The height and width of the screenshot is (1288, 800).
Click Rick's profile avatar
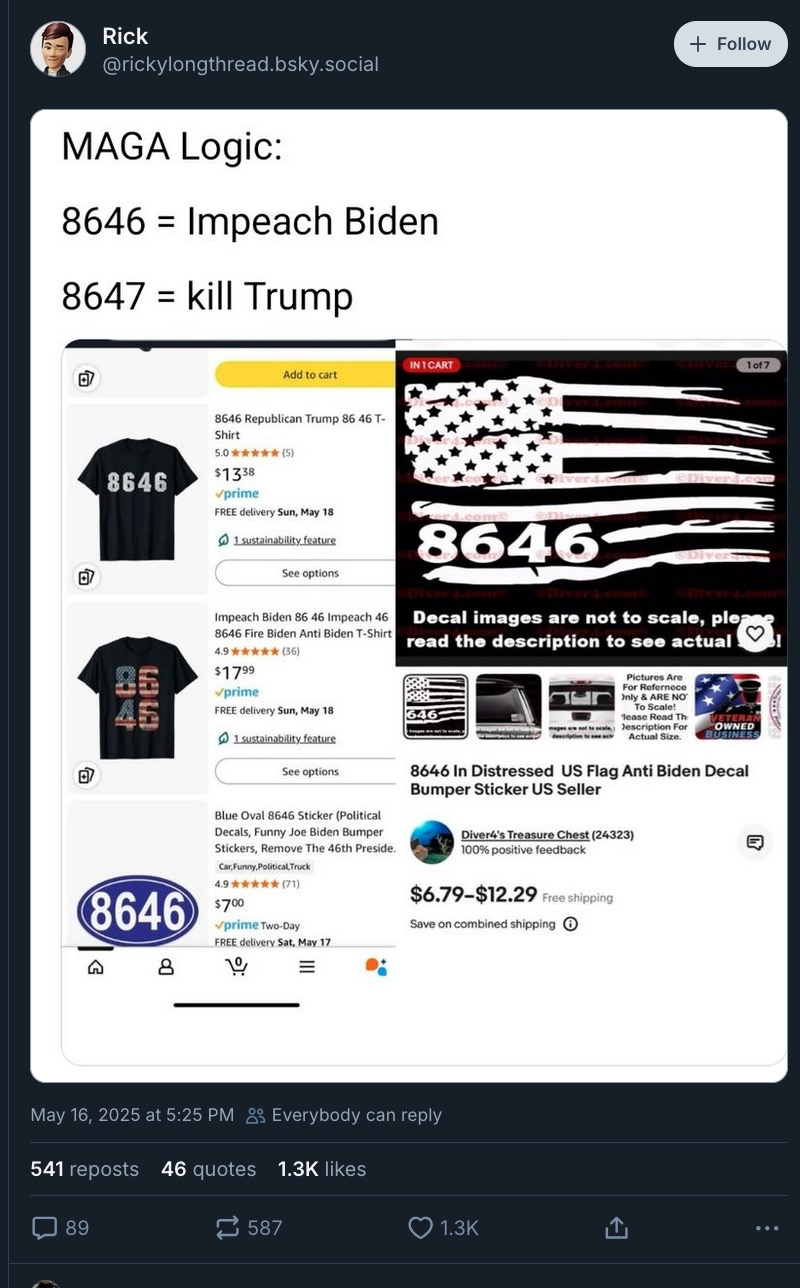58,48
